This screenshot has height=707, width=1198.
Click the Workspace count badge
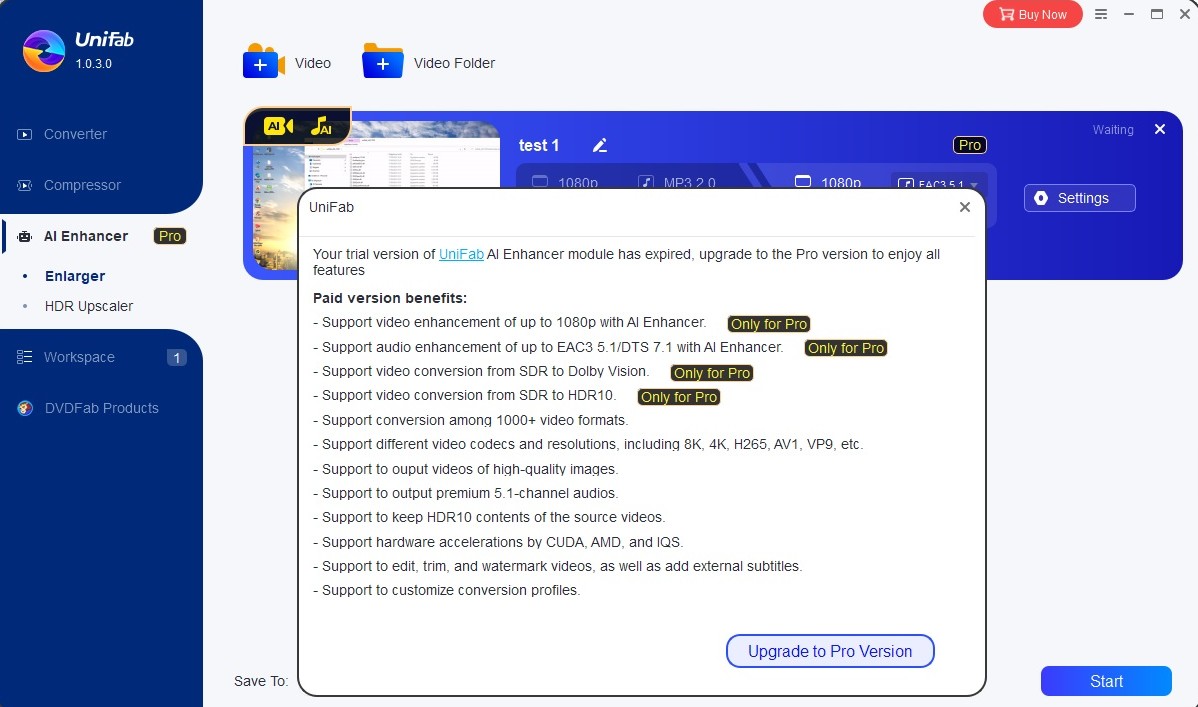(176, 358)
